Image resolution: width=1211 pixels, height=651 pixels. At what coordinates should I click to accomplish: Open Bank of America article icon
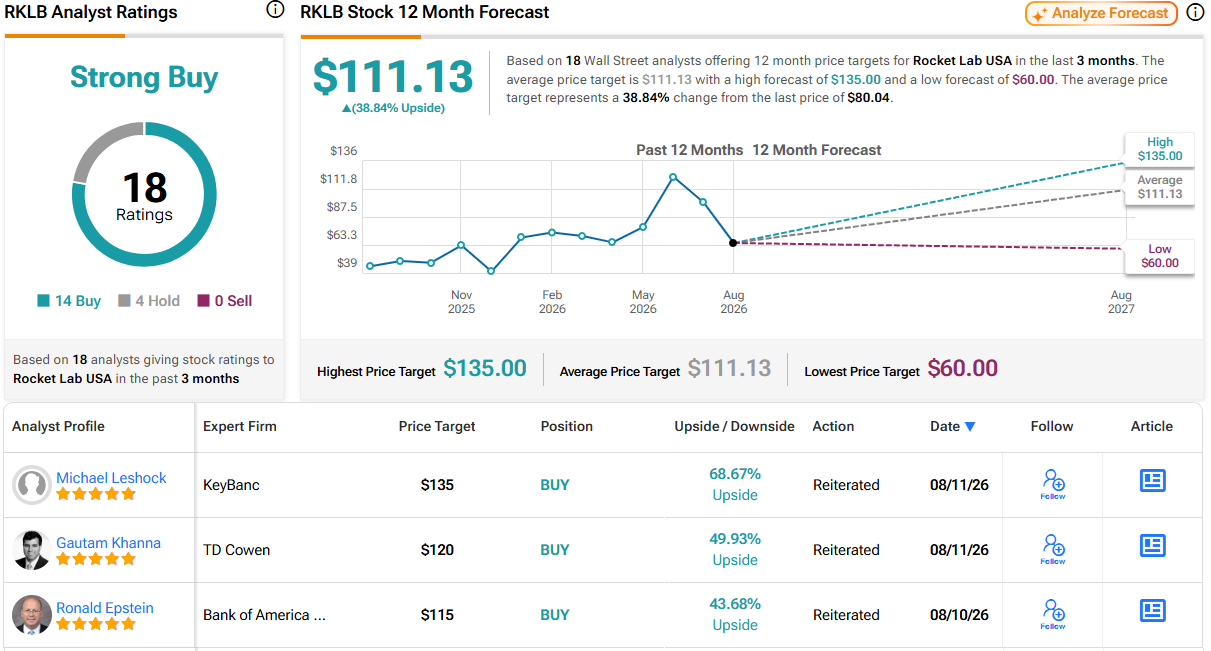coord(1153,611)
